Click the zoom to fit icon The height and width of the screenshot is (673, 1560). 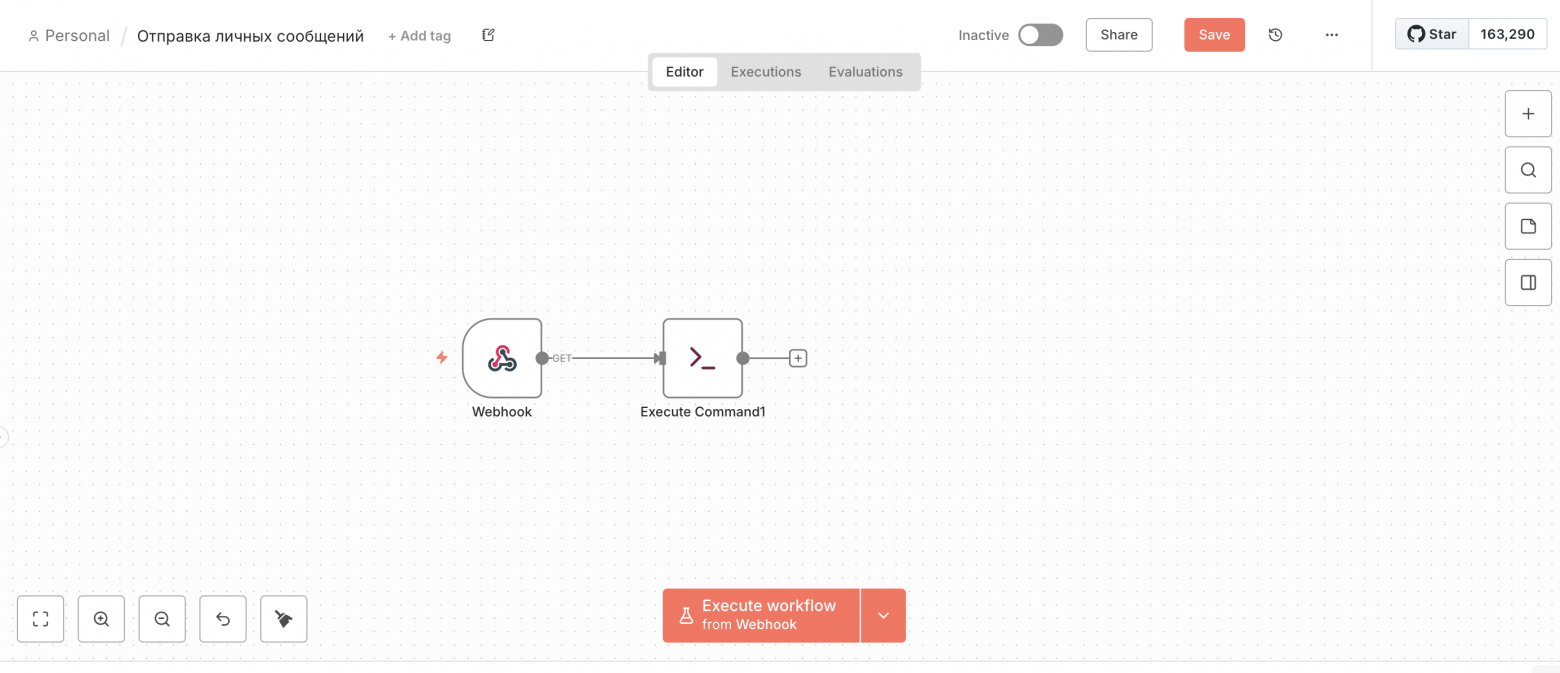point(41,619)
